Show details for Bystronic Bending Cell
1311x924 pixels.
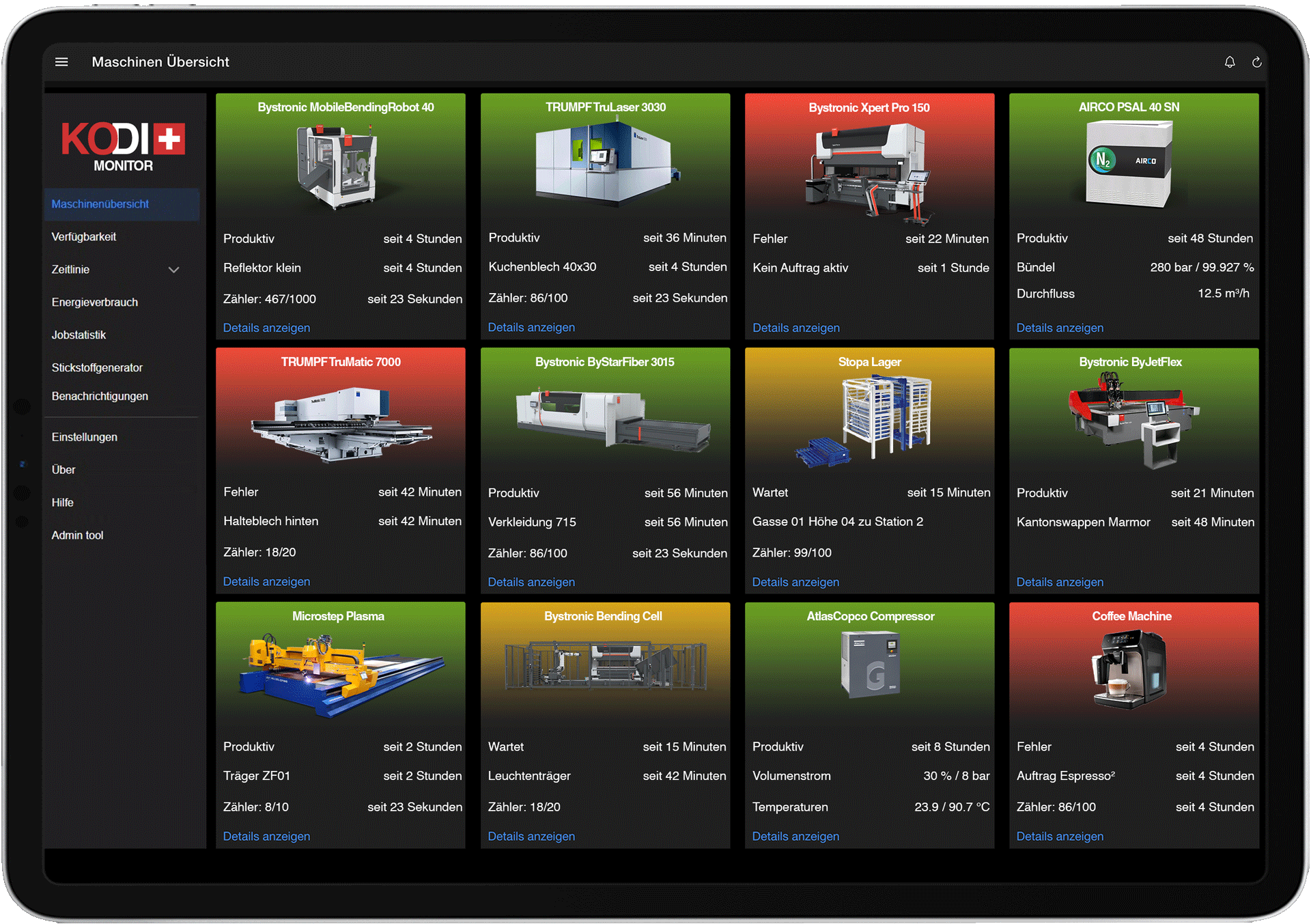click(x=531, y=837)
